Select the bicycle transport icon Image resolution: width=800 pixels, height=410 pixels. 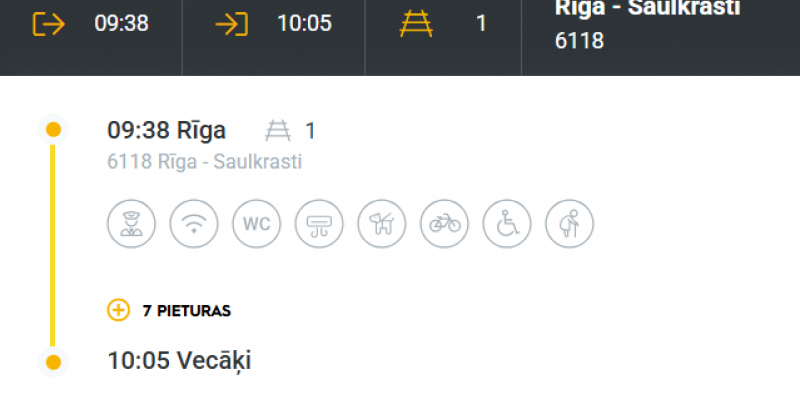pos(444,224)
